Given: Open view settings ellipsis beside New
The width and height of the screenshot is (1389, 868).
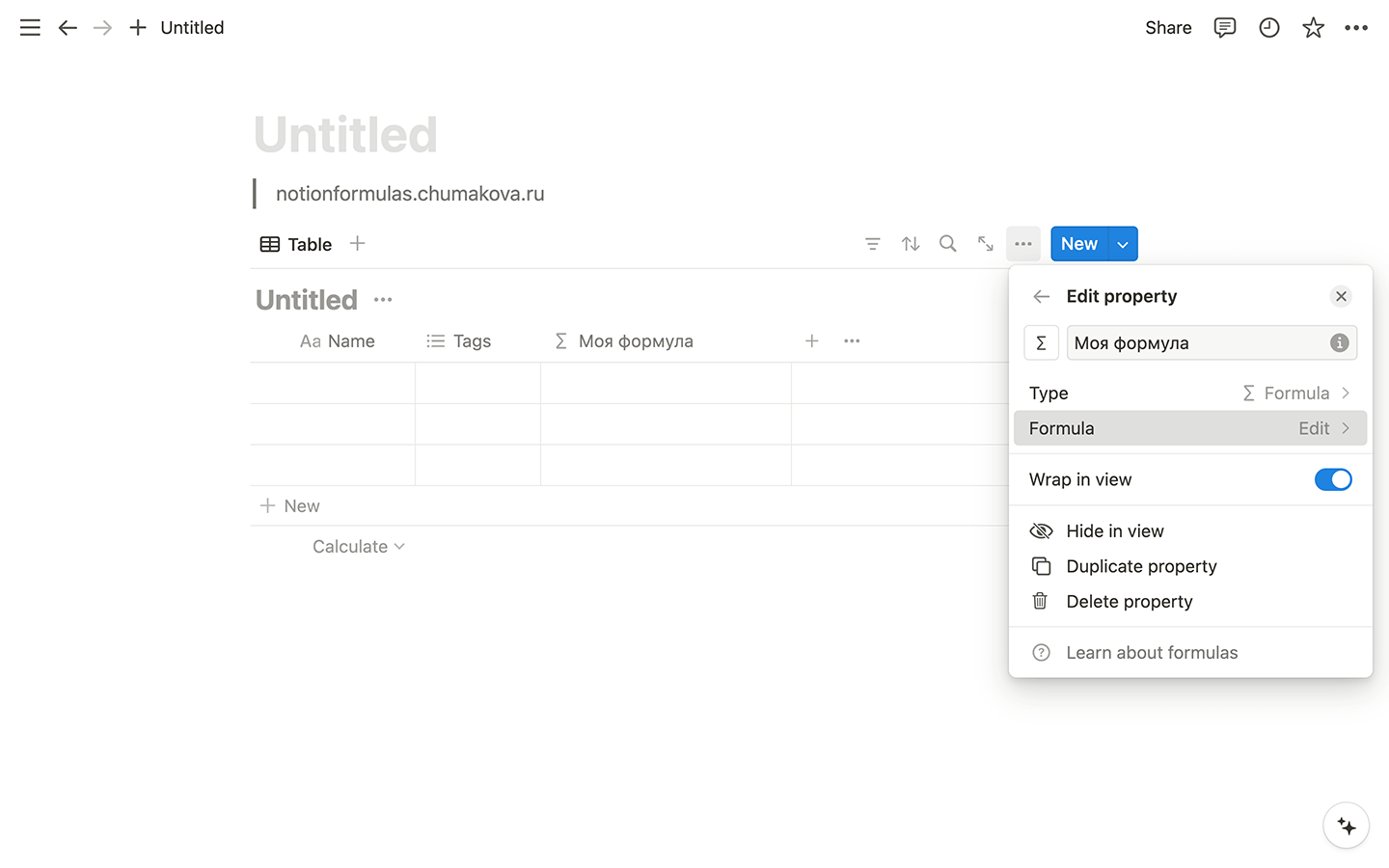Looking at the screenshot, I should click(x=1023, y=244).
